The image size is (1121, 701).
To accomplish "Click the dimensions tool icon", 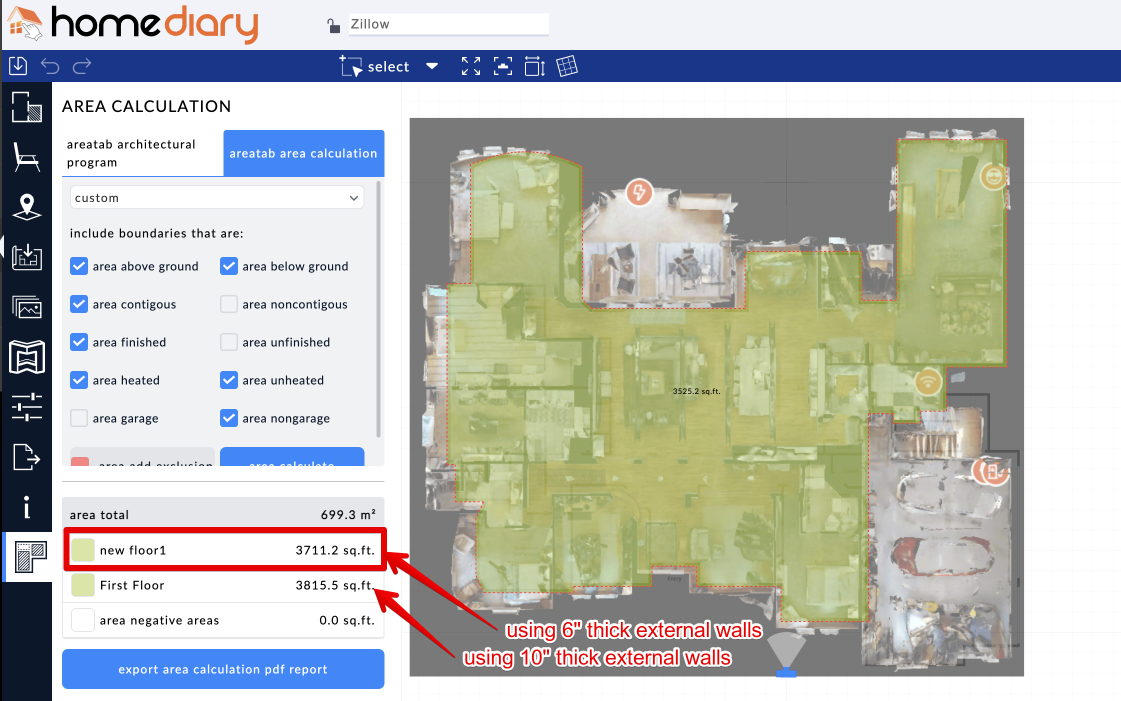I will pos(535,66).
